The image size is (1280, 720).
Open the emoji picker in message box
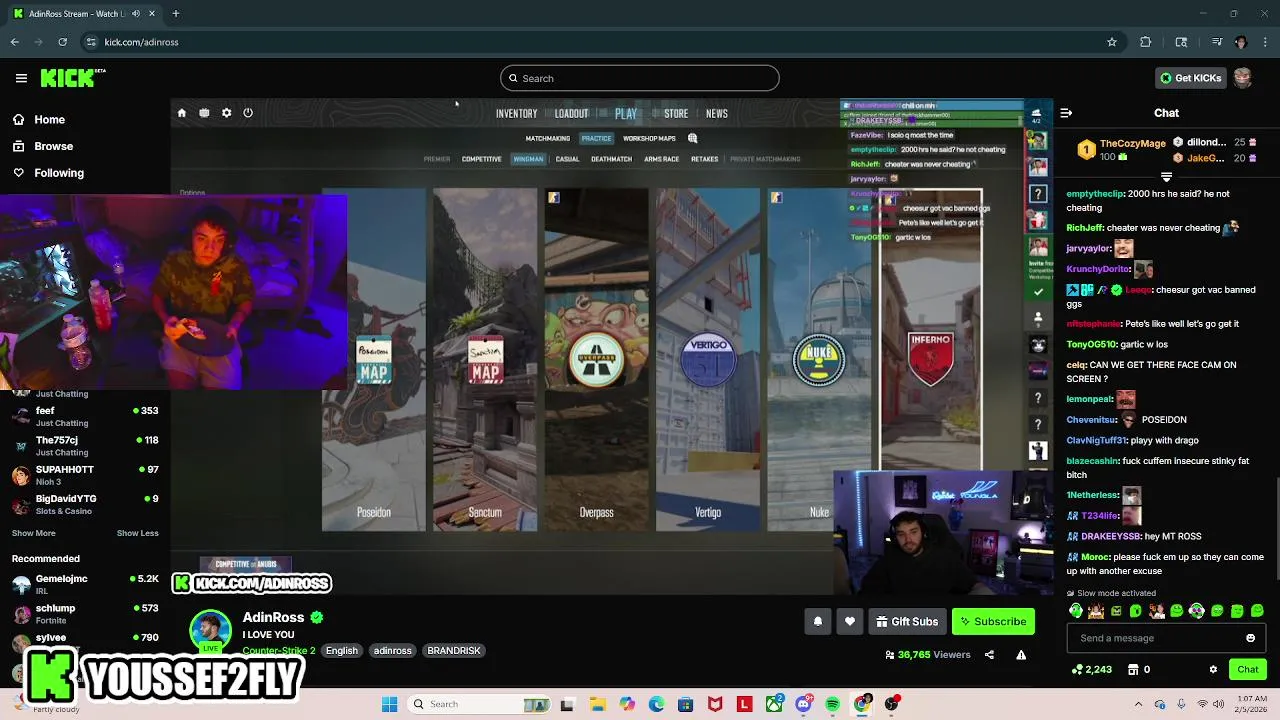click(1250, 638)
